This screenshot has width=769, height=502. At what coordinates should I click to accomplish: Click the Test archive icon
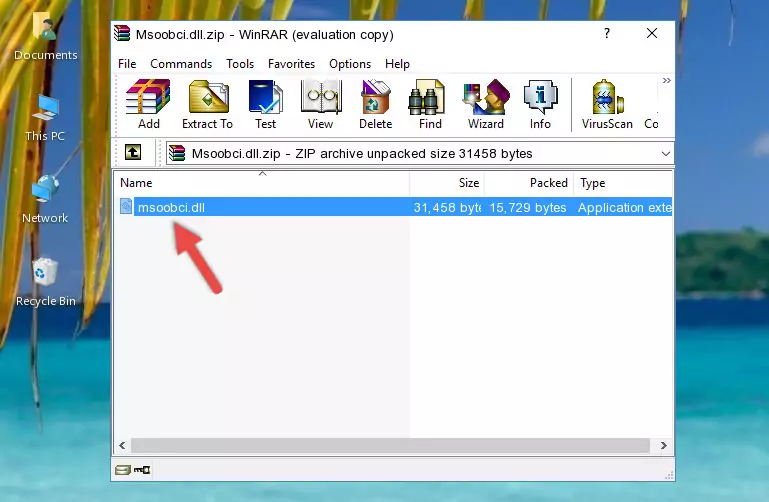pyautogui.click(x=265, y=104)
